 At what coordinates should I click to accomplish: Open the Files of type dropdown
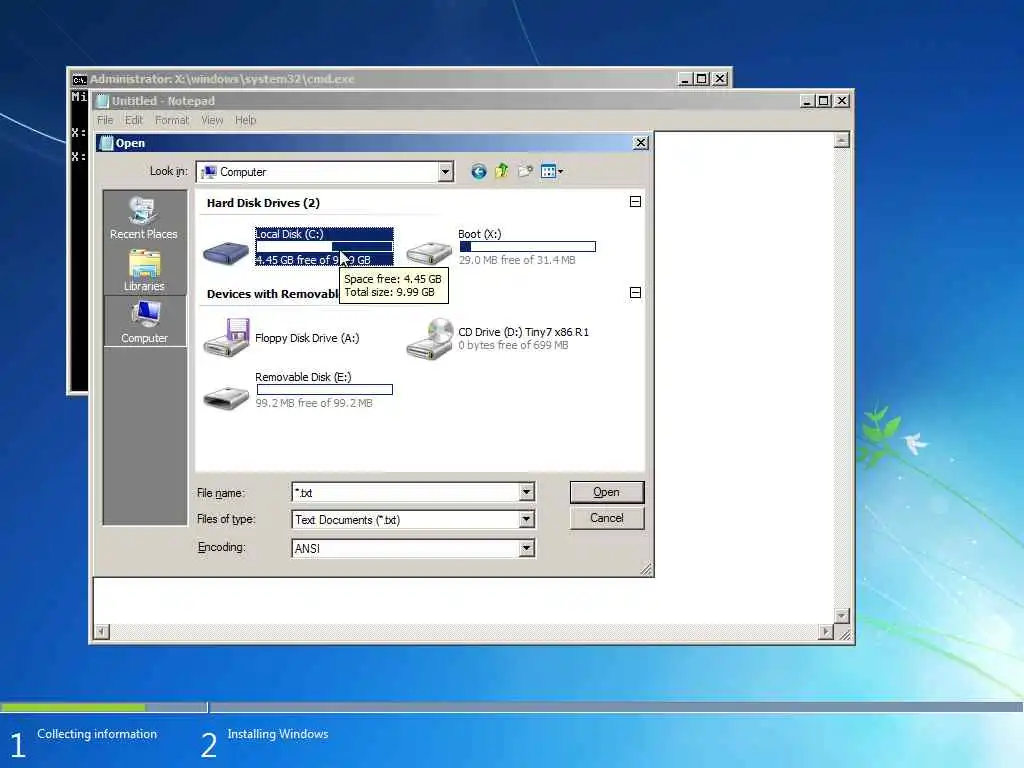point(526,519)
